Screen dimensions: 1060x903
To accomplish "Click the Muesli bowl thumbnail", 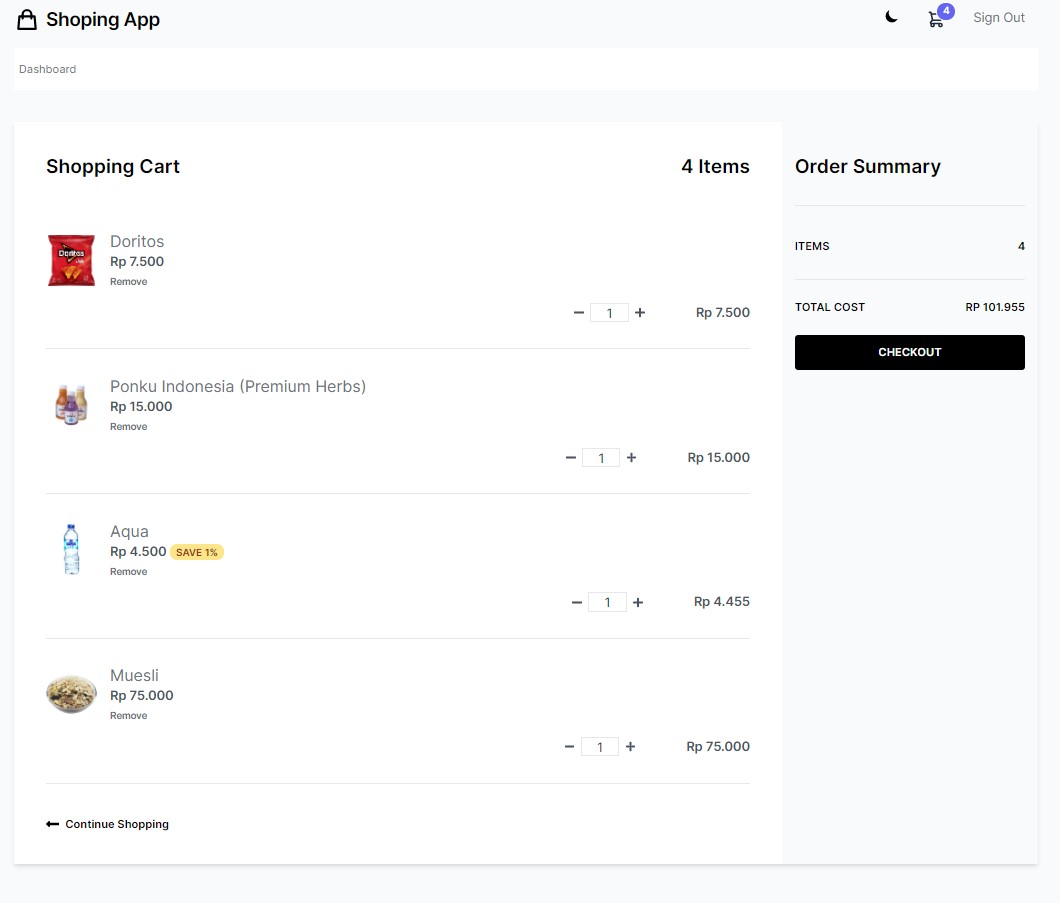I will 72,693.
